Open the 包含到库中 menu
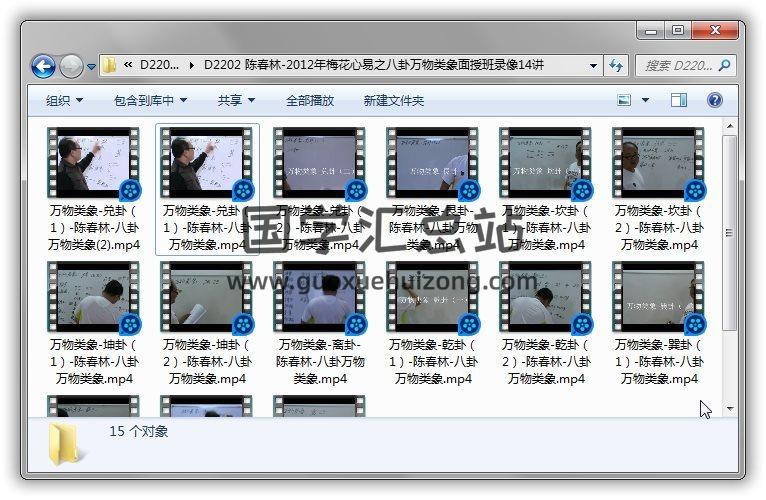766x500 pixels. pyautogui.click(x=150, y=101)
